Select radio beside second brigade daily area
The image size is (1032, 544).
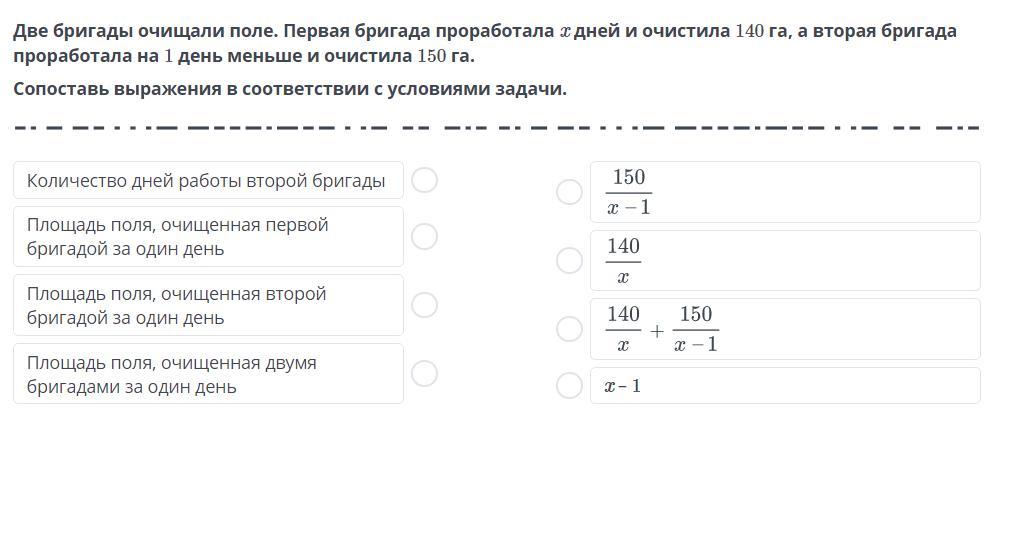pyautogui.click(x=425, y=305)
